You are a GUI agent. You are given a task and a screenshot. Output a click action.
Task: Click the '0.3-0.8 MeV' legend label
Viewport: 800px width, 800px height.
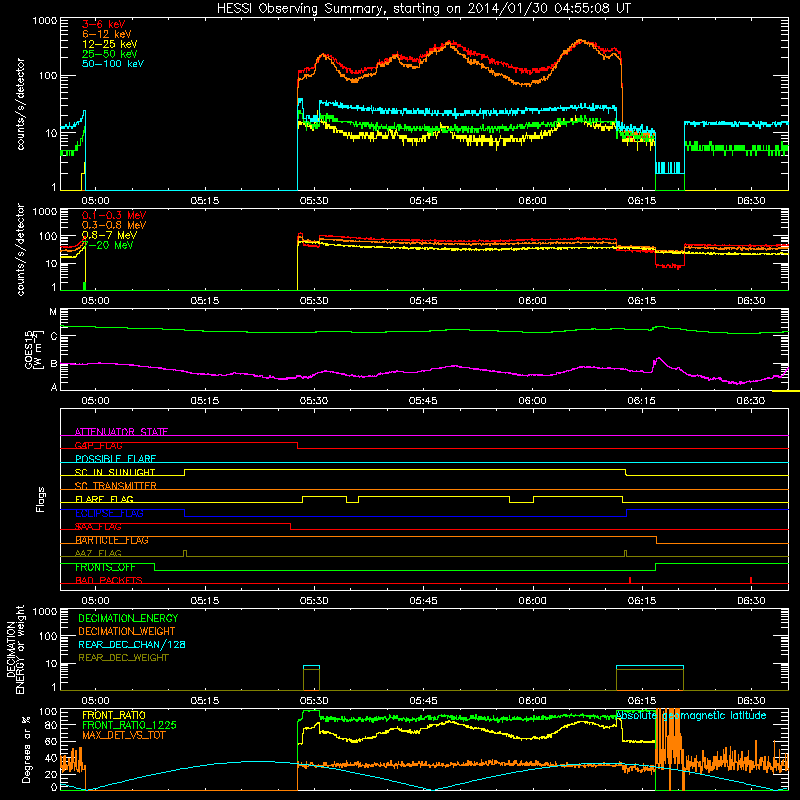pos(114,225)
